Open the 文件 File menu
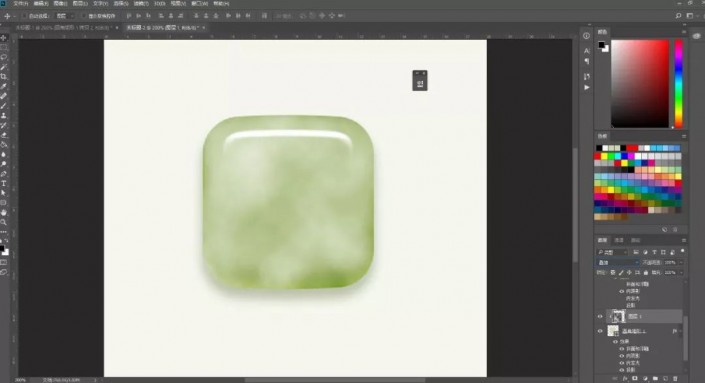Screen dimensions: 705x383 (x=20, y=3)
